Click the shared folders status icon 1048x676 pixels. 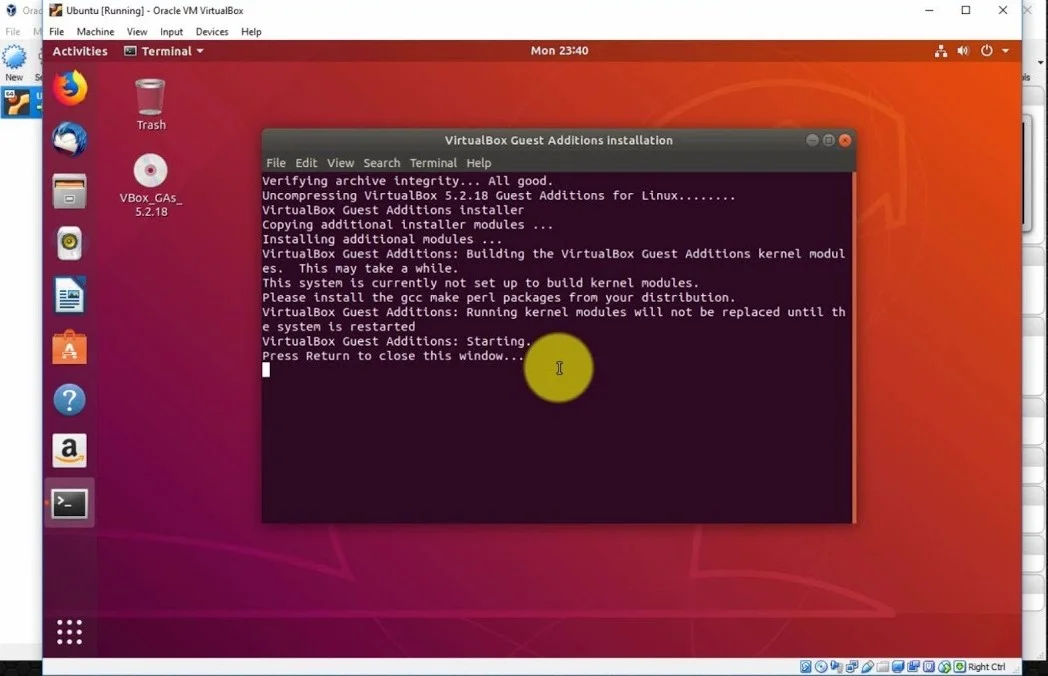point(882,667)
